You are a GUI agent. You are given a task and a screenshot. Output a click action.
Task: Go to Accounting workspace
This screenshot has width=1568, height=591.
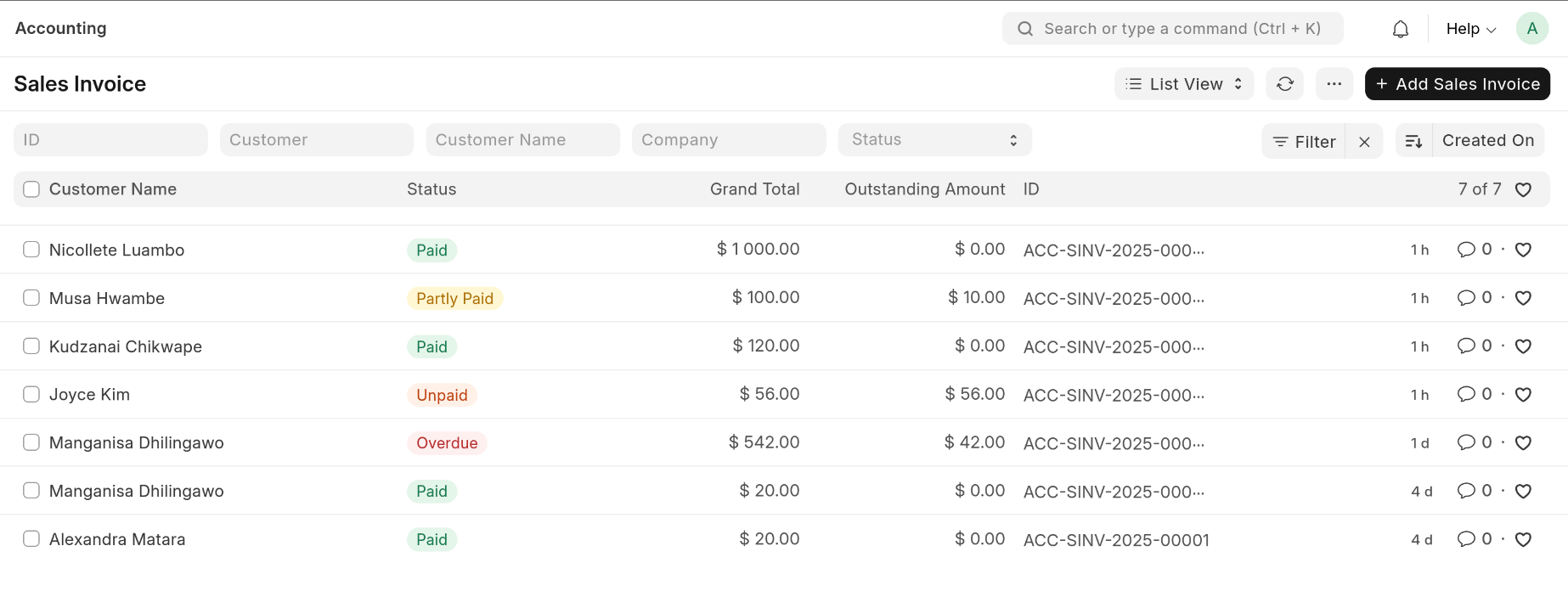pyautogui.click(x=61, y=29)
